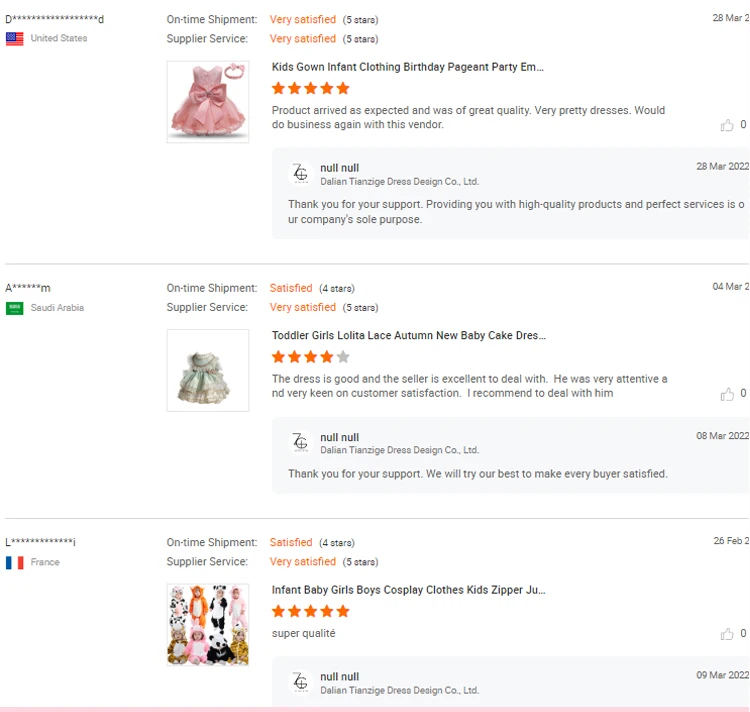Click supplier logo beside first seller reply
The image size is (750, 712).
click(x=300, y=173)
